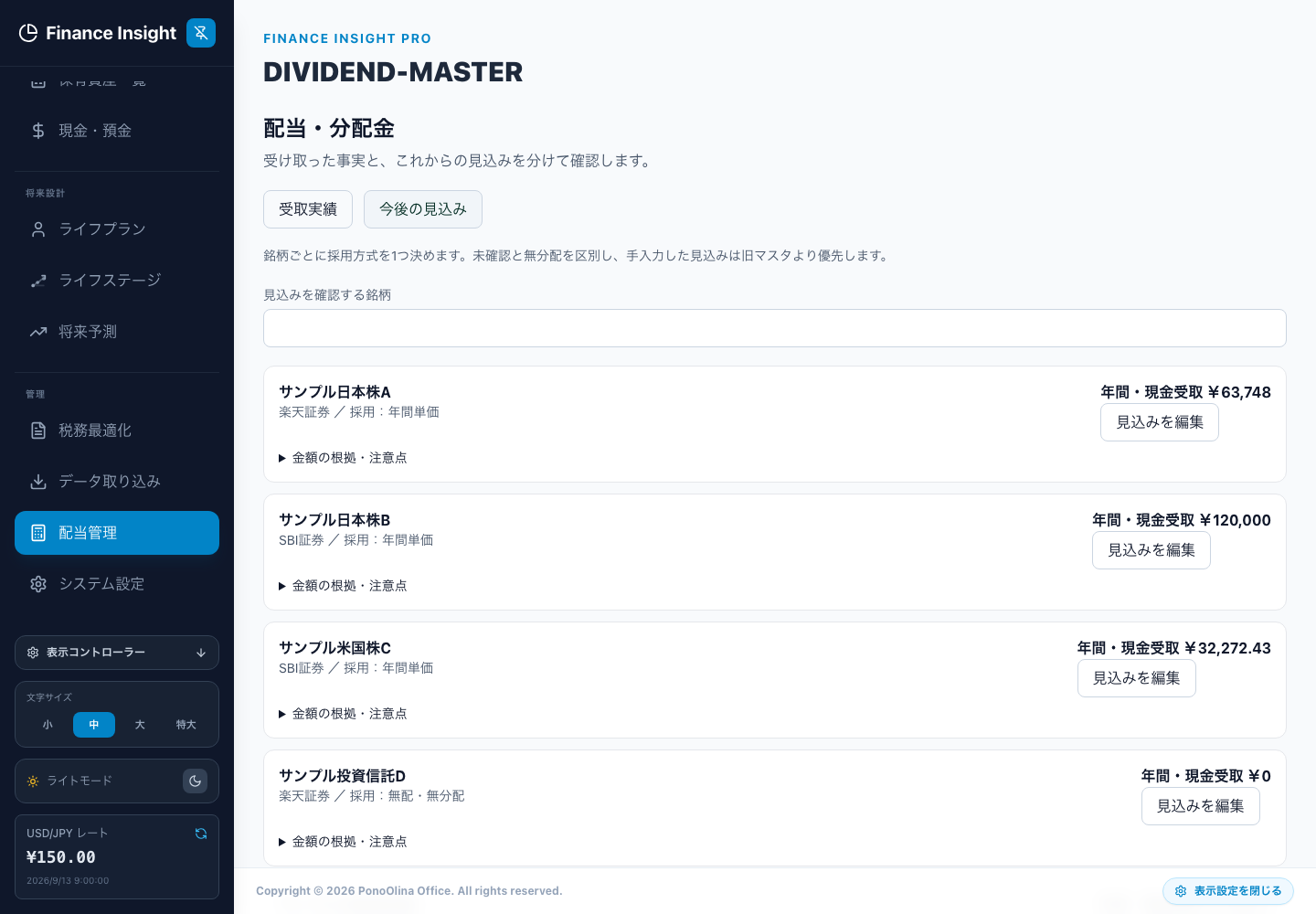Click the 2026/9/13 9:00:00 timestamp
1316x914 pixels.
pos(68,881)
